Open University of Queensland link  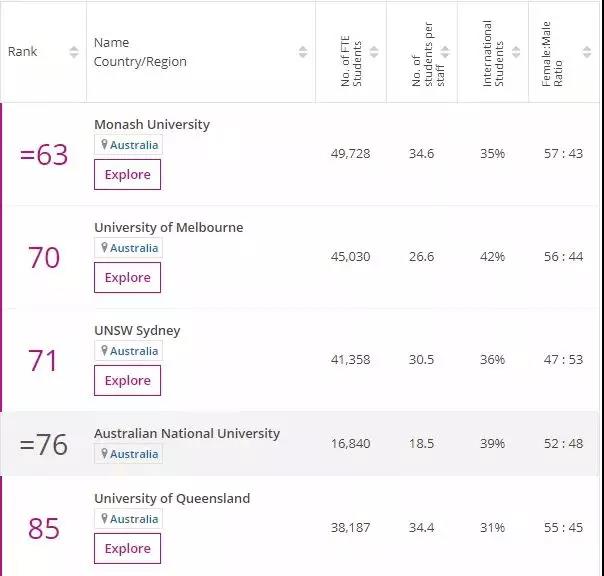(172, 498)
